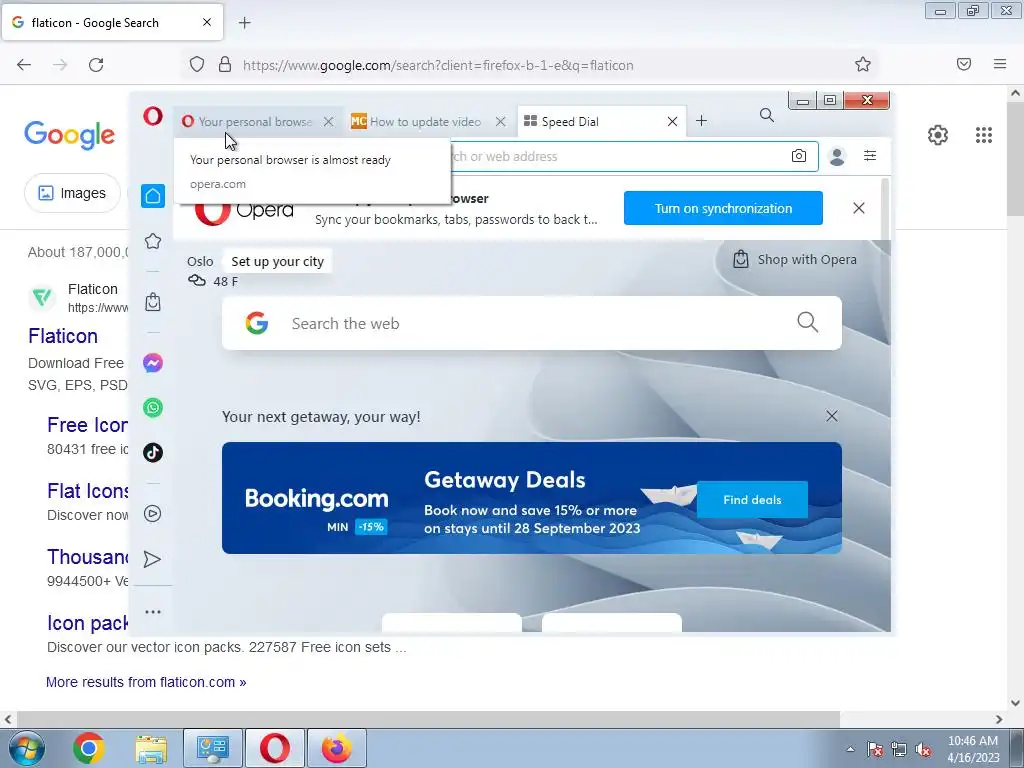Image resolution: width=1024 pixels, height=768 pixels.
Task: Open 'More results from flaticon.com' link
Action: click(146, 682)
